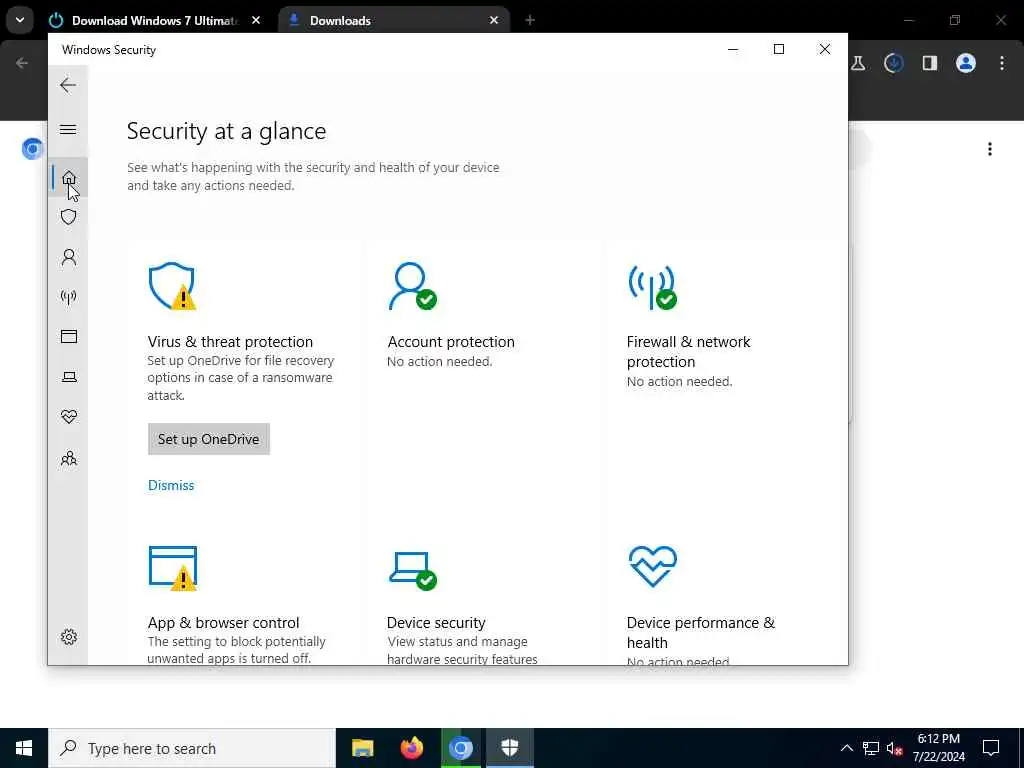Open Firefox from the taskbar
The height and width of the screenshot is (768, 1024).
pyautogui.click(x=411, y=748)
